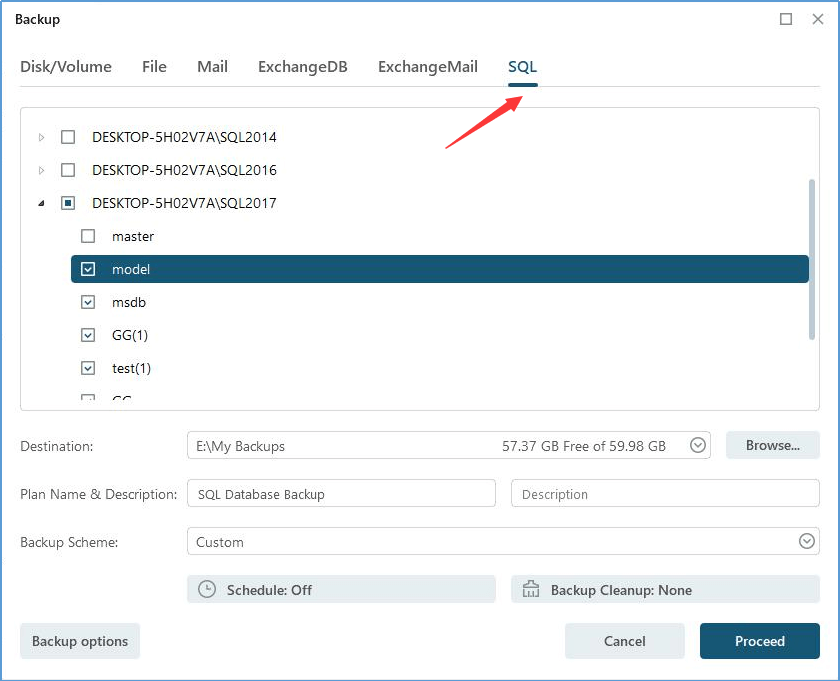The height and width of the screenshot is (681, 840).
Task: Click the SQL Database Backup plan name field
Action: pyautogui.click(x=341, y=493)
